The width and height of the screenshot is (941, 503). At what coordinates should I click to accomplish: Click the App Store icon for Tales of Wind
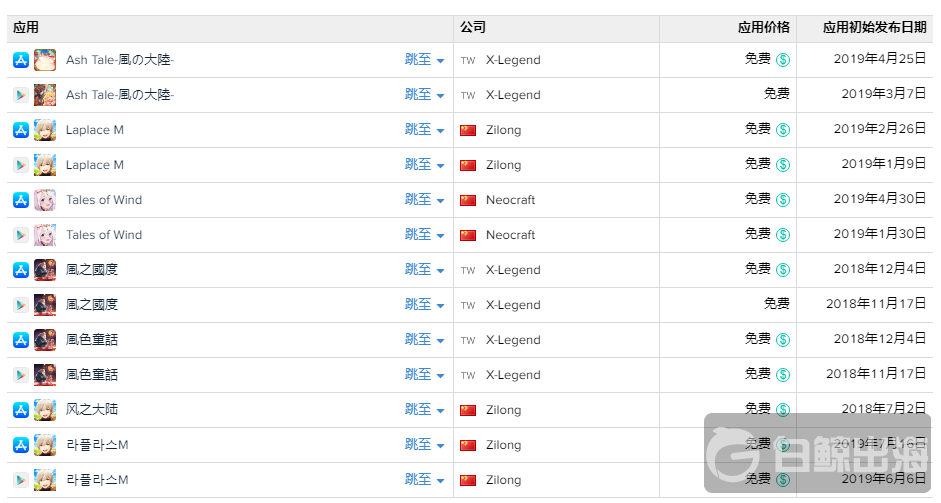click(21, 200)
